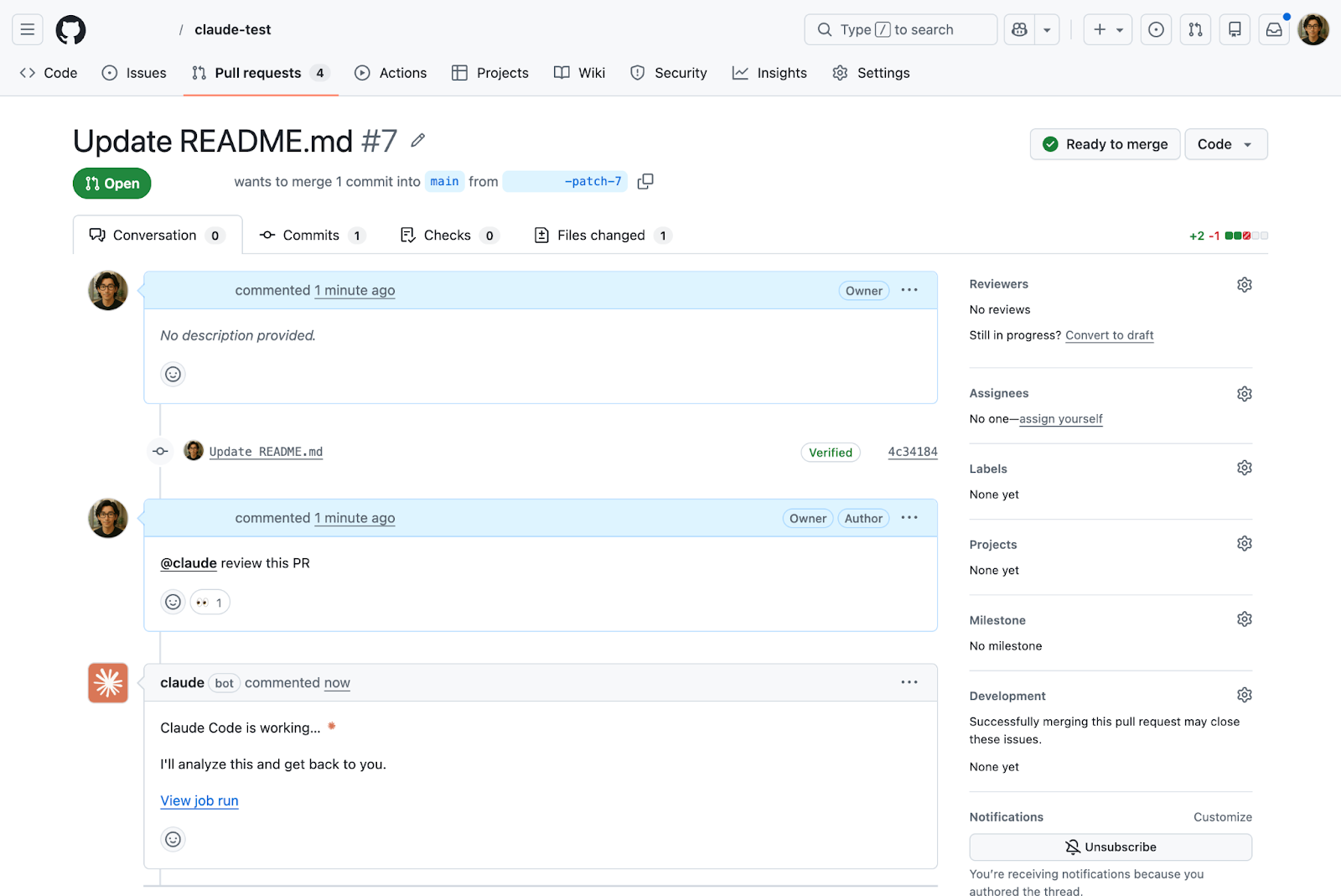This screenshot has height=896, width=1341.
Task: Add a reaction to the claude bot comment
Action: pos(173,839)
